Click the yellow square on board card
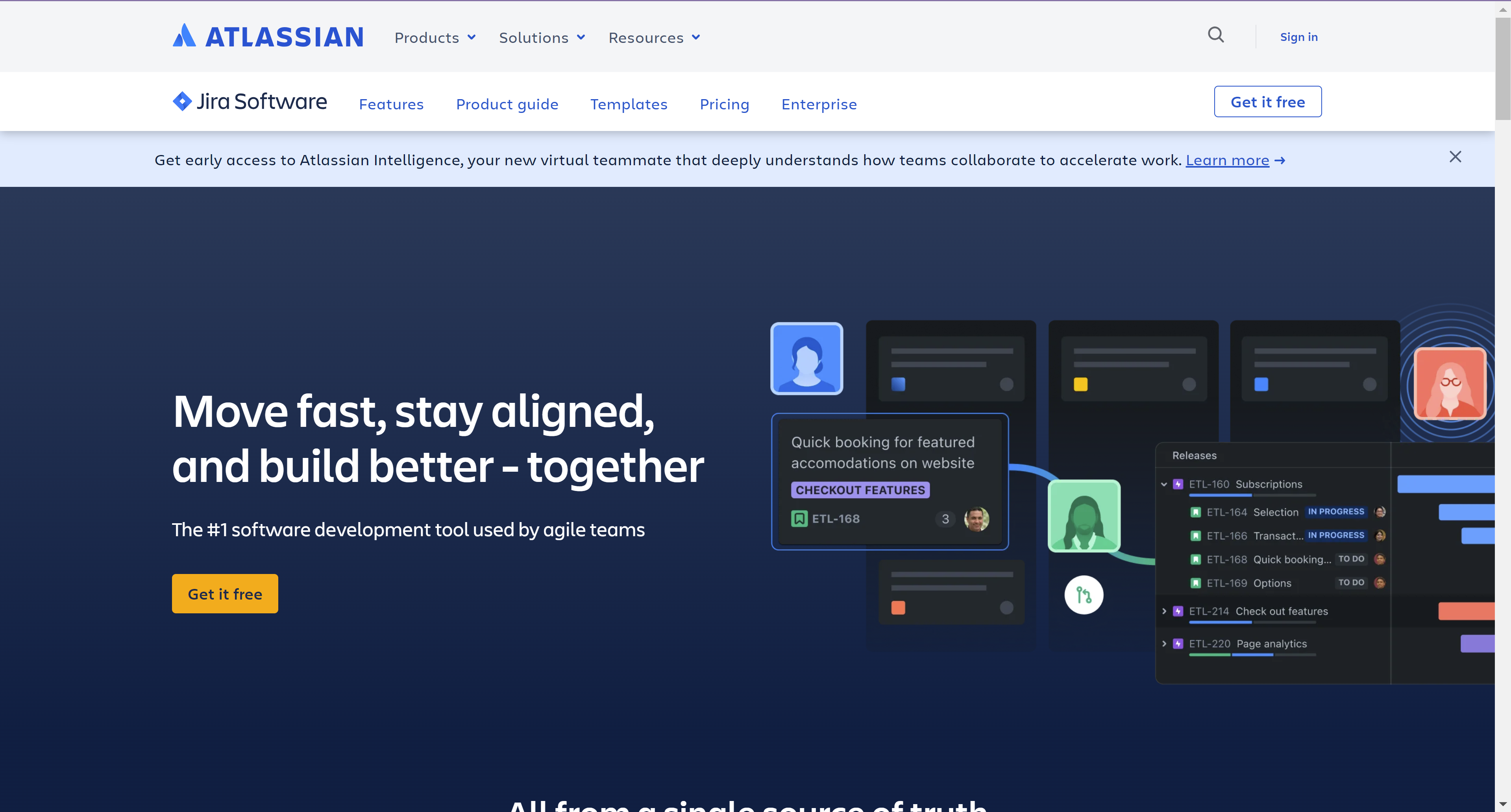The width and height of the screenshot is (1511, 812). (1080, 384)
